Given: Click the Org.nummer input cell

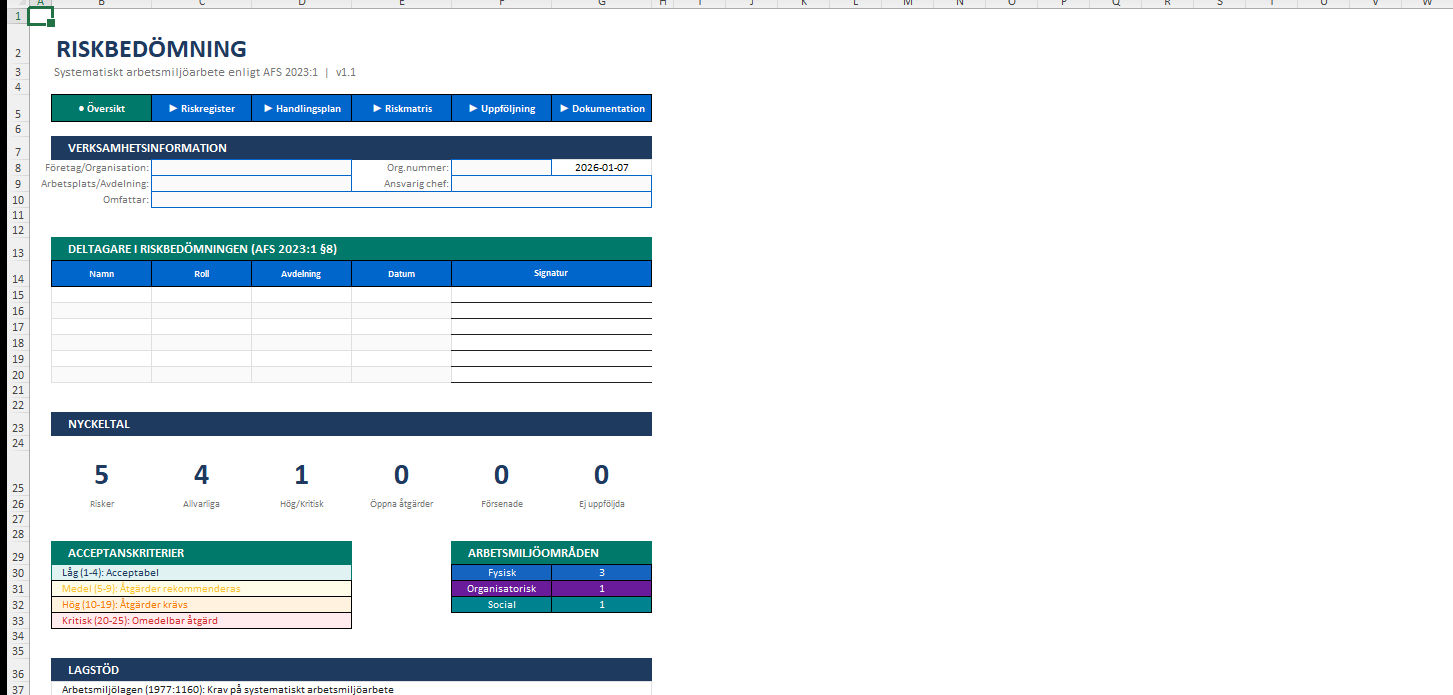Looking at the screenshot, I should pos(501,168).
